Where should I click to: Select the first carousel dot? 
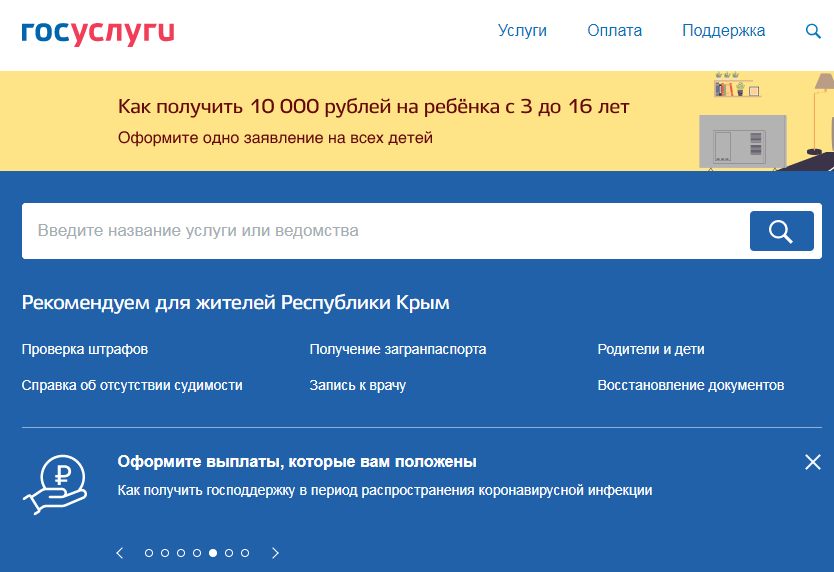point(149,553)
